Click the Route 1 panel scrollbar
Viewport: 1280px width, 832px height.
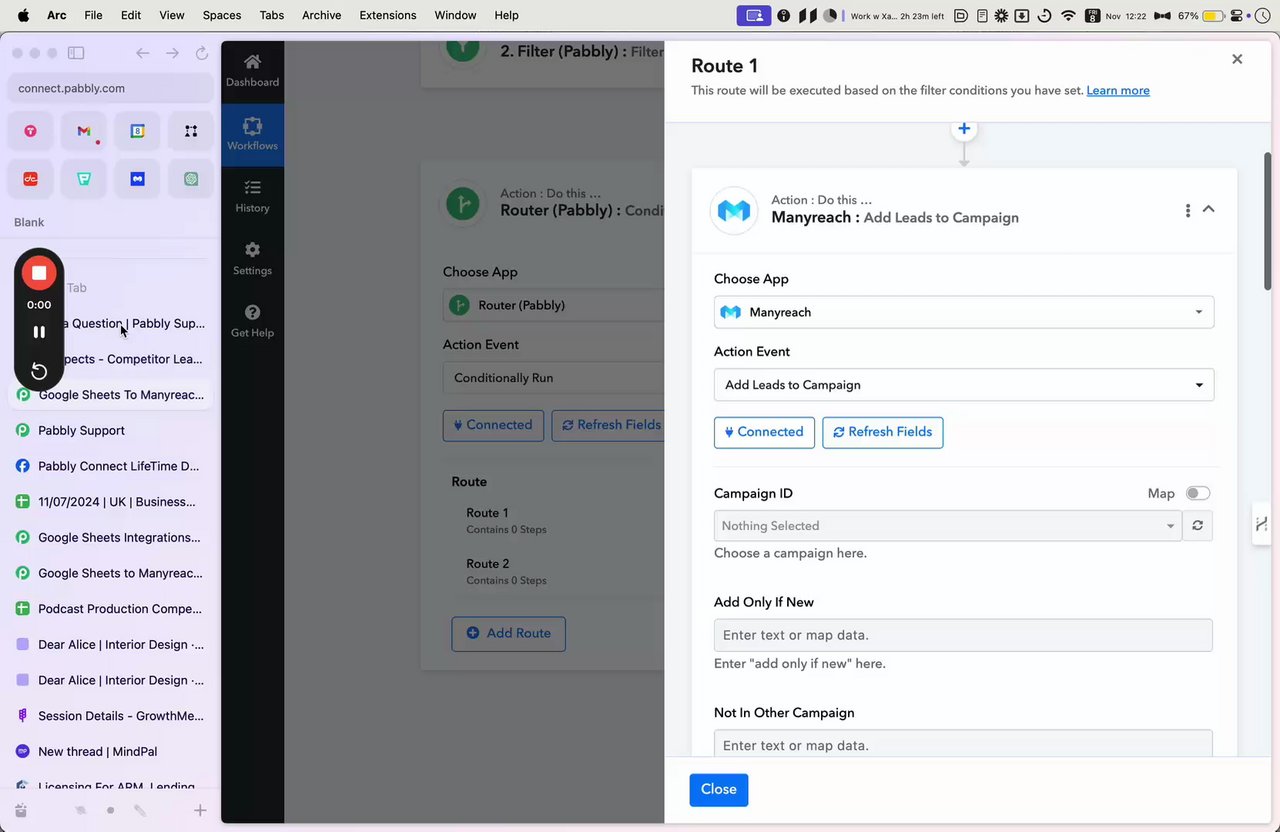[1268, 220]
